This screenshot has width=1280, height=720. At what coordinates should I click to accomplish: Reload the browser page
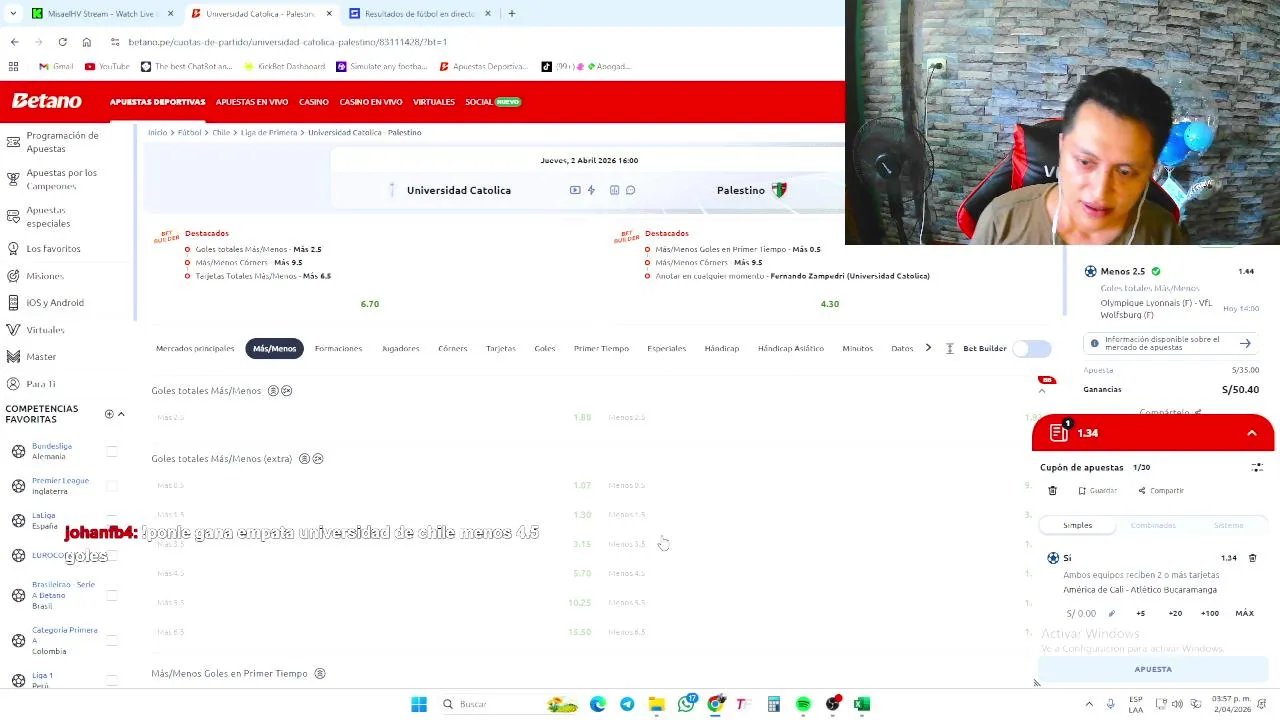[62, 42]
